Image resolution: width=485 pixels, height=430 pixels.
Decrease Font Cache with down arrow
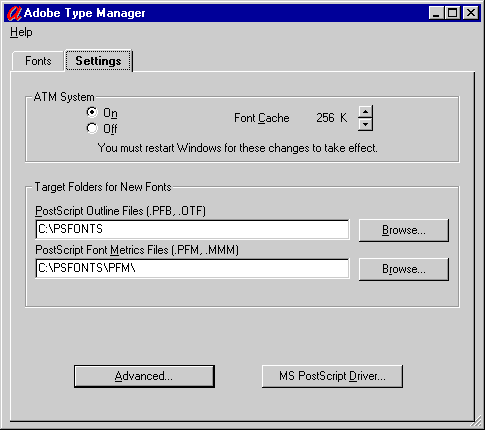[x=366, y=125]
